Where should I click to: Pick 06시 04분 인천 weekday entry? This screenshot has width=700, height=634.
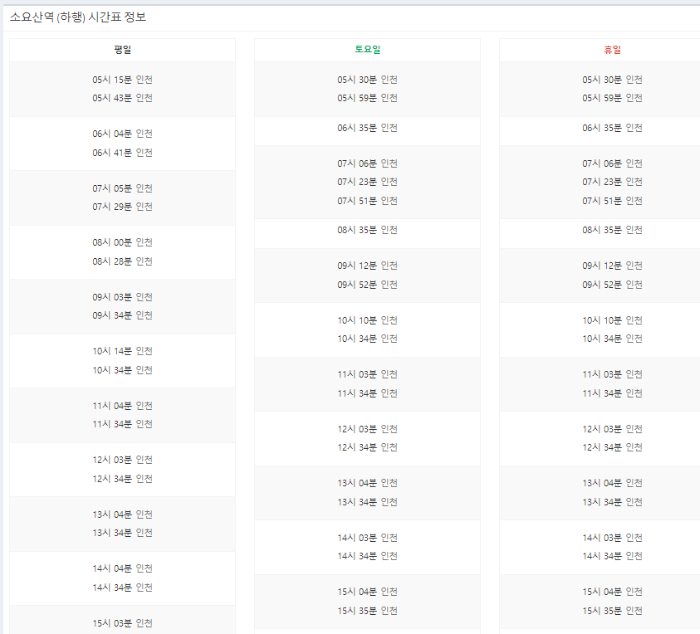tap(122, 133)
